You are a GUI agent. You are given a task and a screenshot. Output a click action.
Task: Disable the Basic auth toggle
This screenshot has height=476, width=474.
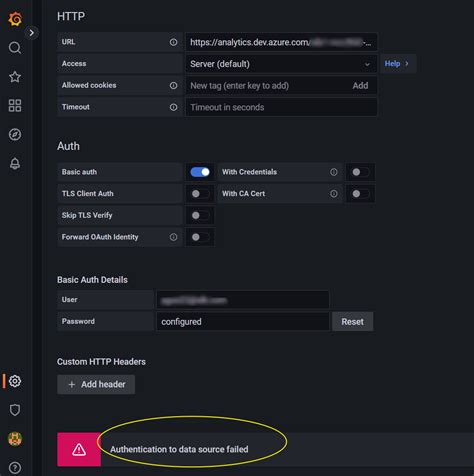click(x=200, y=172)
